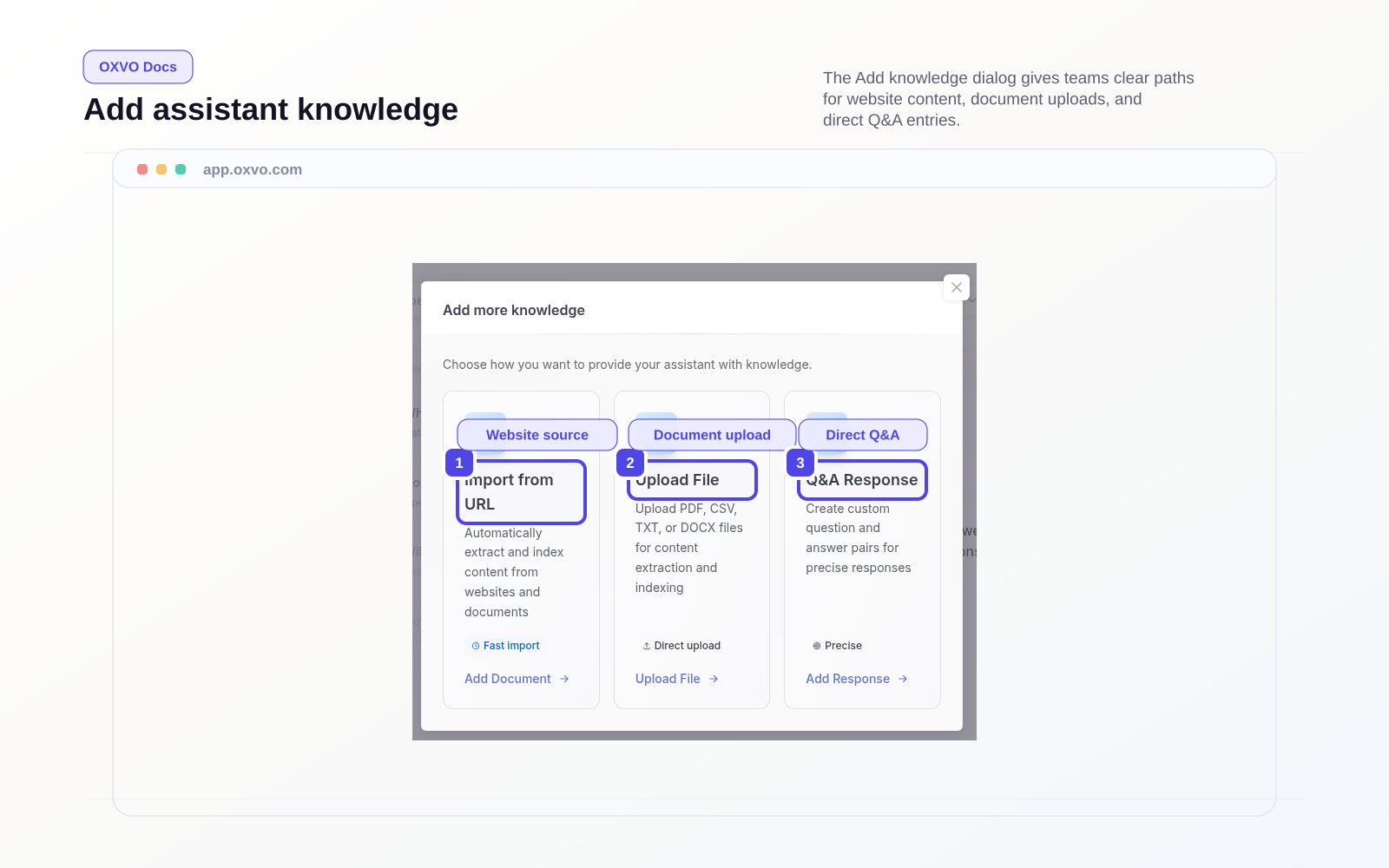Select the Fast import badge text
The image size is (1389, 868).
tap(511, 646)
